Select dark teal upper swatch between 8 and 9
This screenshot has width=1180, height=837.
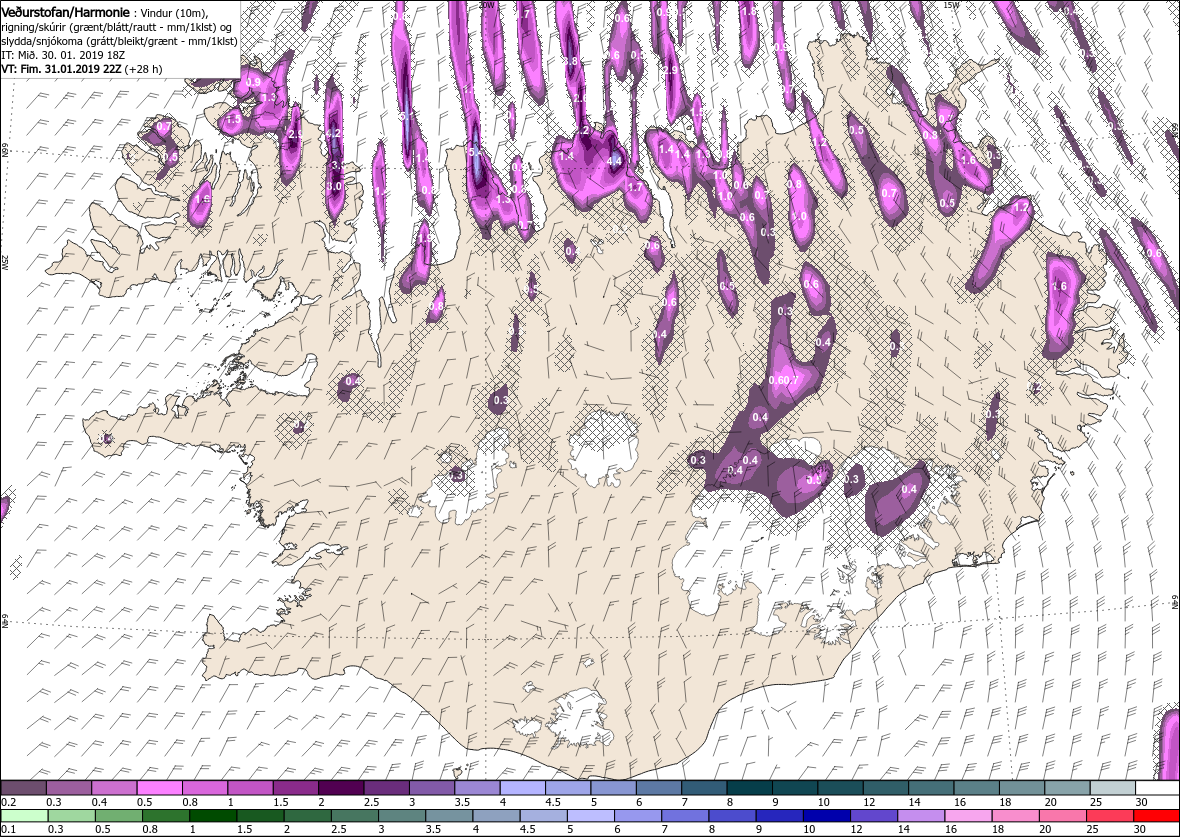click(749, 787)
